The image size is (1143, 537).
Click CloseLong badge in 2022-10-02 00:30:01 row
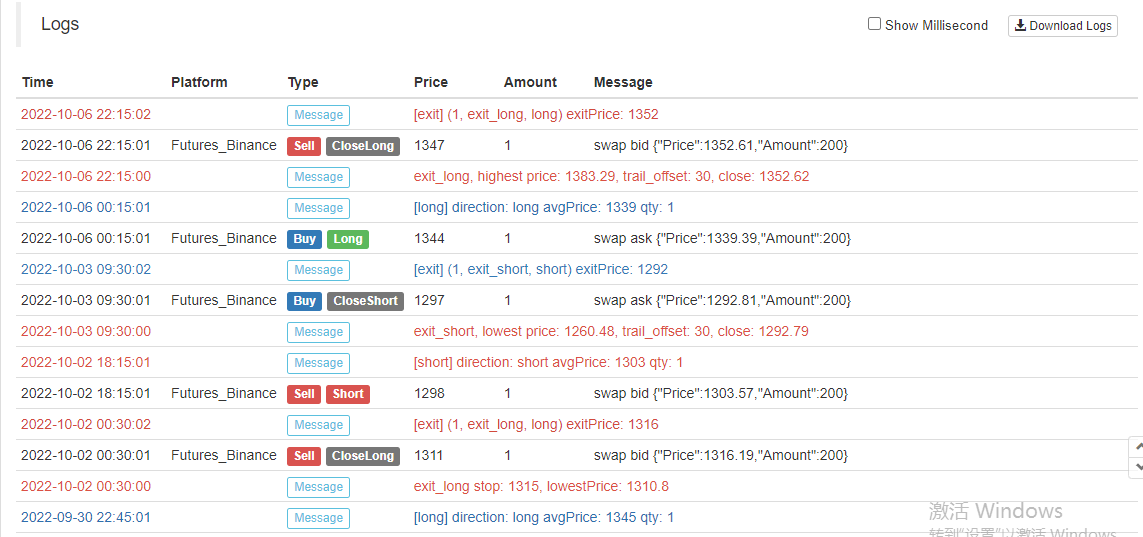[363, 456]
